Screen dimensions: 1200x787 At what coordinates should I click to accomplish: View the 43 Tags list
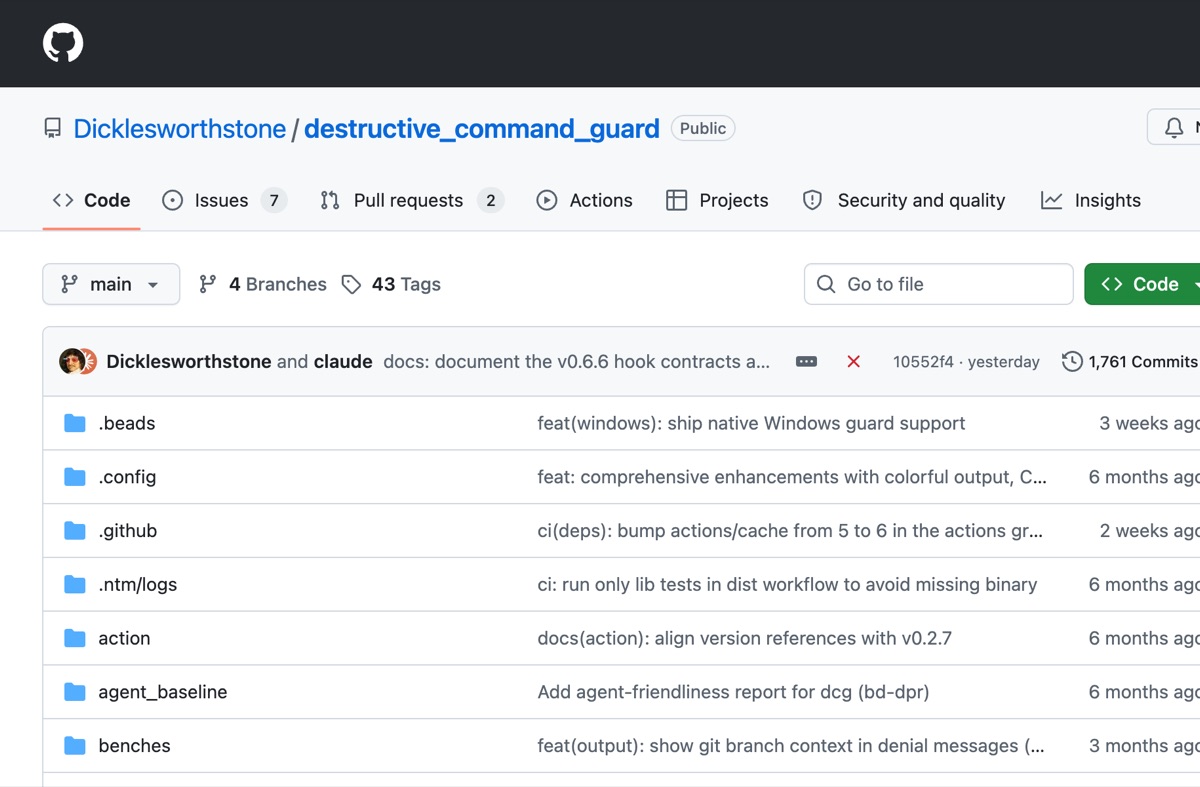coord(391,284)
